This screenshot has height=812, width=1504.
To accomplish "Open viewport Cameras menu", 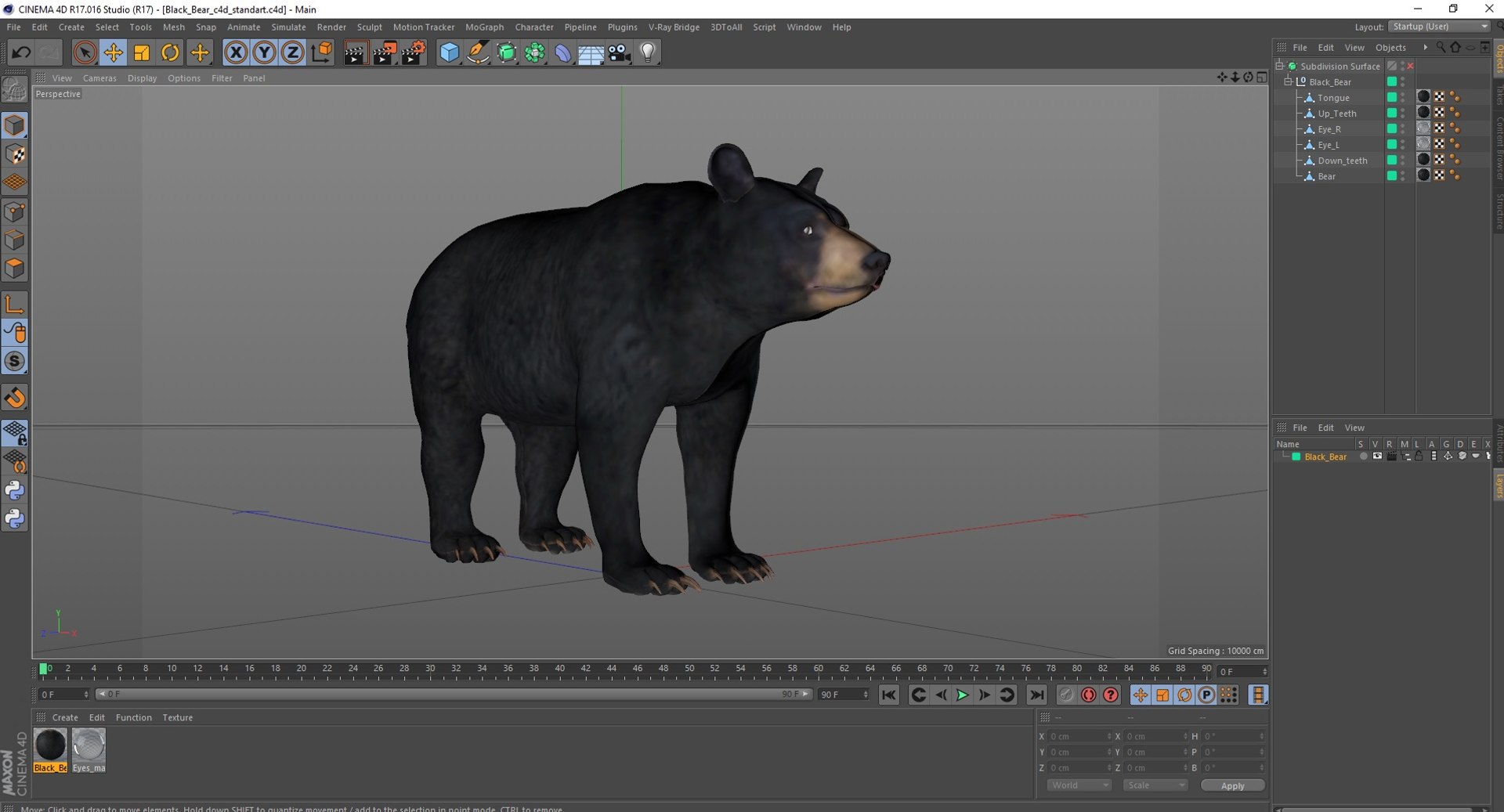I will tap(99, 78).
